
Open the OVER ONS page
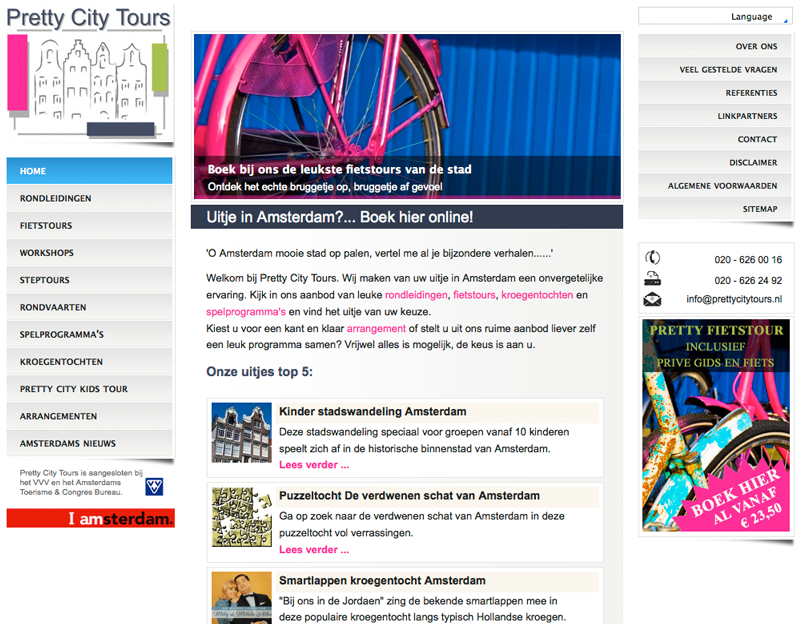pos(715,46)
